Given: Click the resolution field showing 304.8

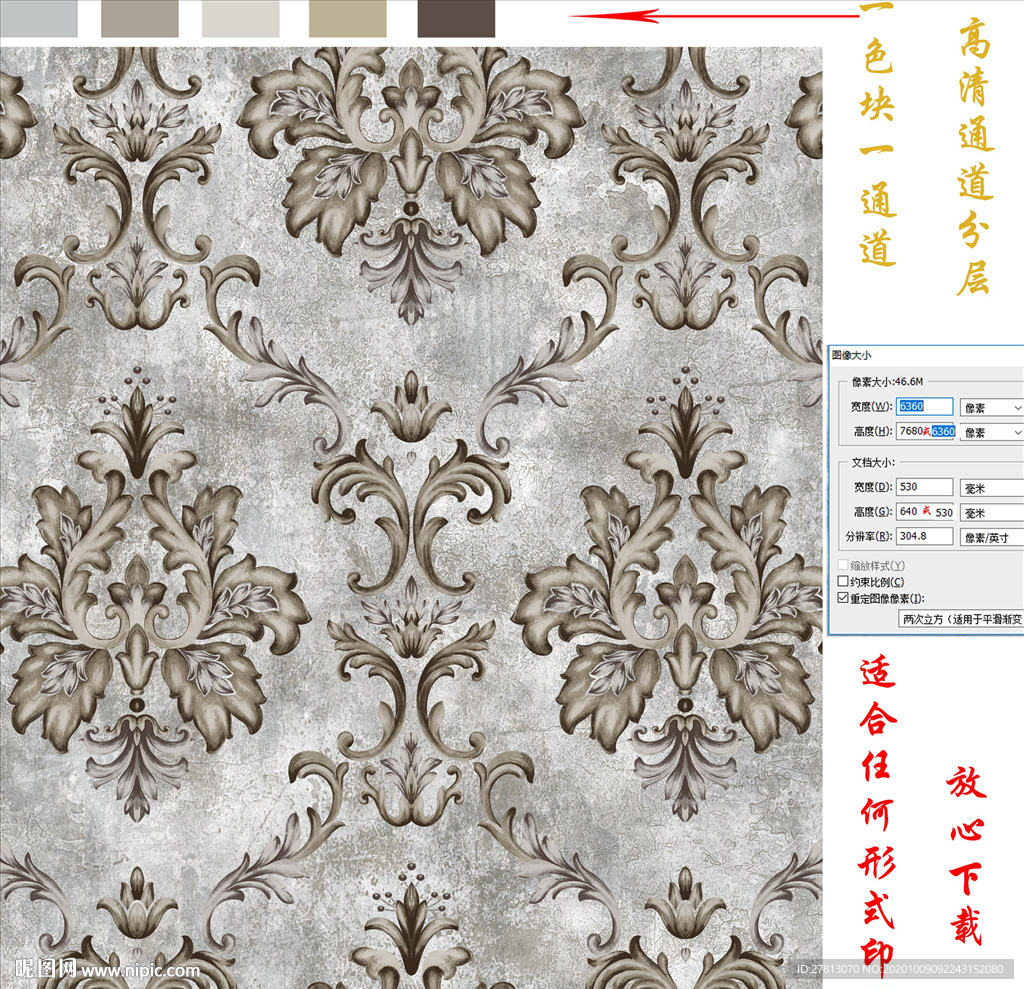Looking at the screenshot, I should point(924,536).
